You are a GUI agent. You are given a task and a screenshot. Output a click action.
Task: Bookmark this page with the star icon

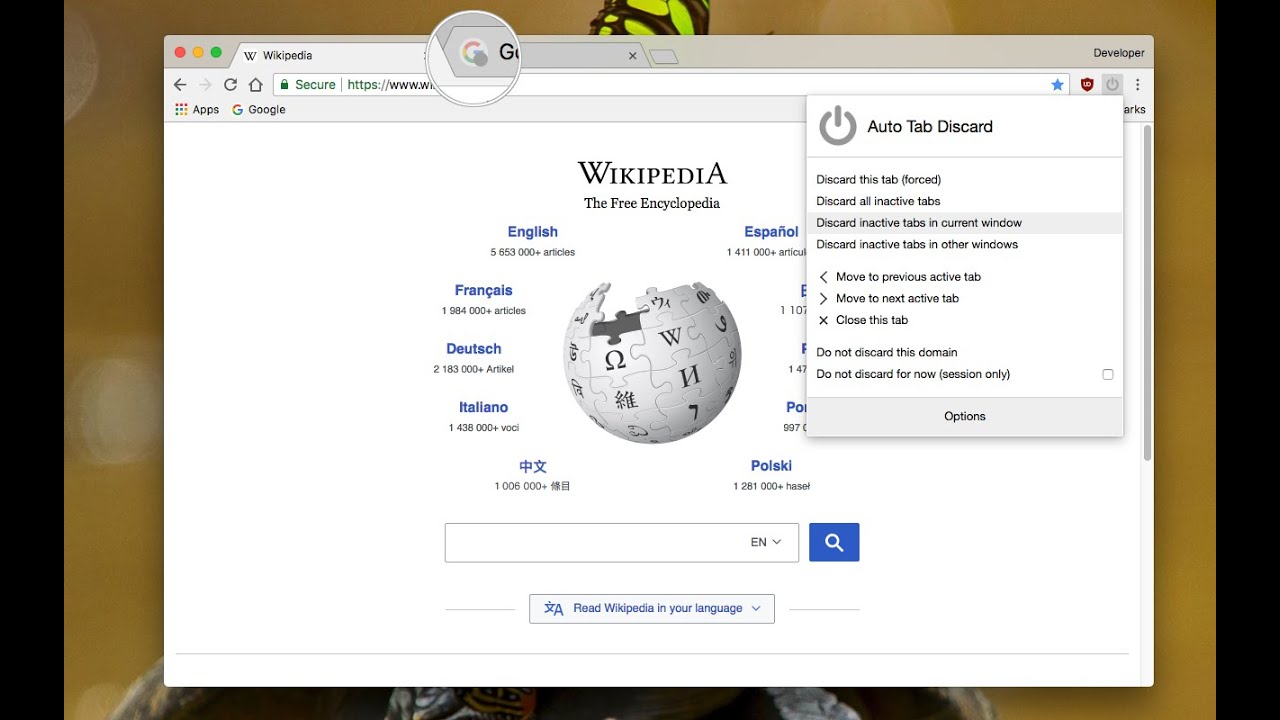(x=1057, y=85)
